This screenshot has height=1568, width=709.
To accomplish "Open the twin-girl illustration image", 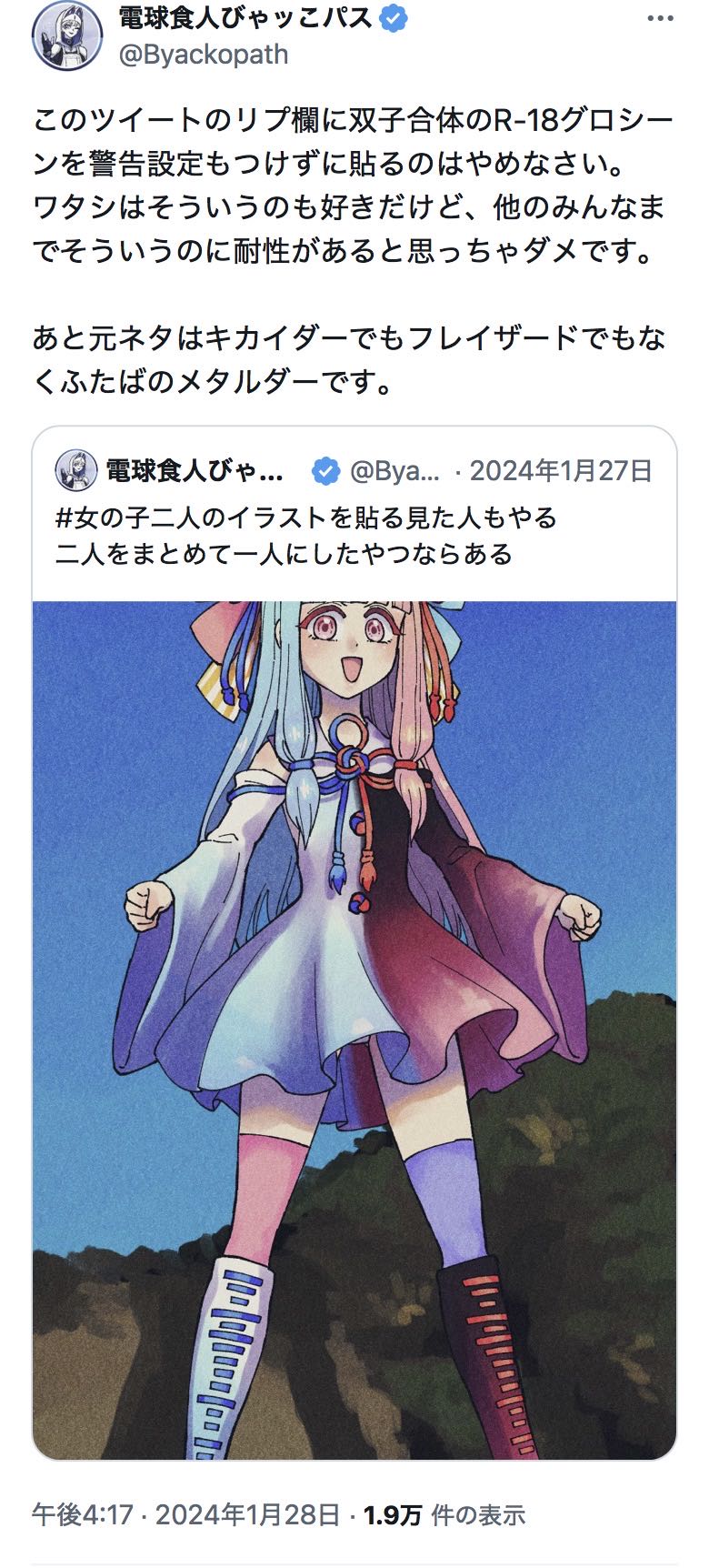I will [x=354, y=1030].
